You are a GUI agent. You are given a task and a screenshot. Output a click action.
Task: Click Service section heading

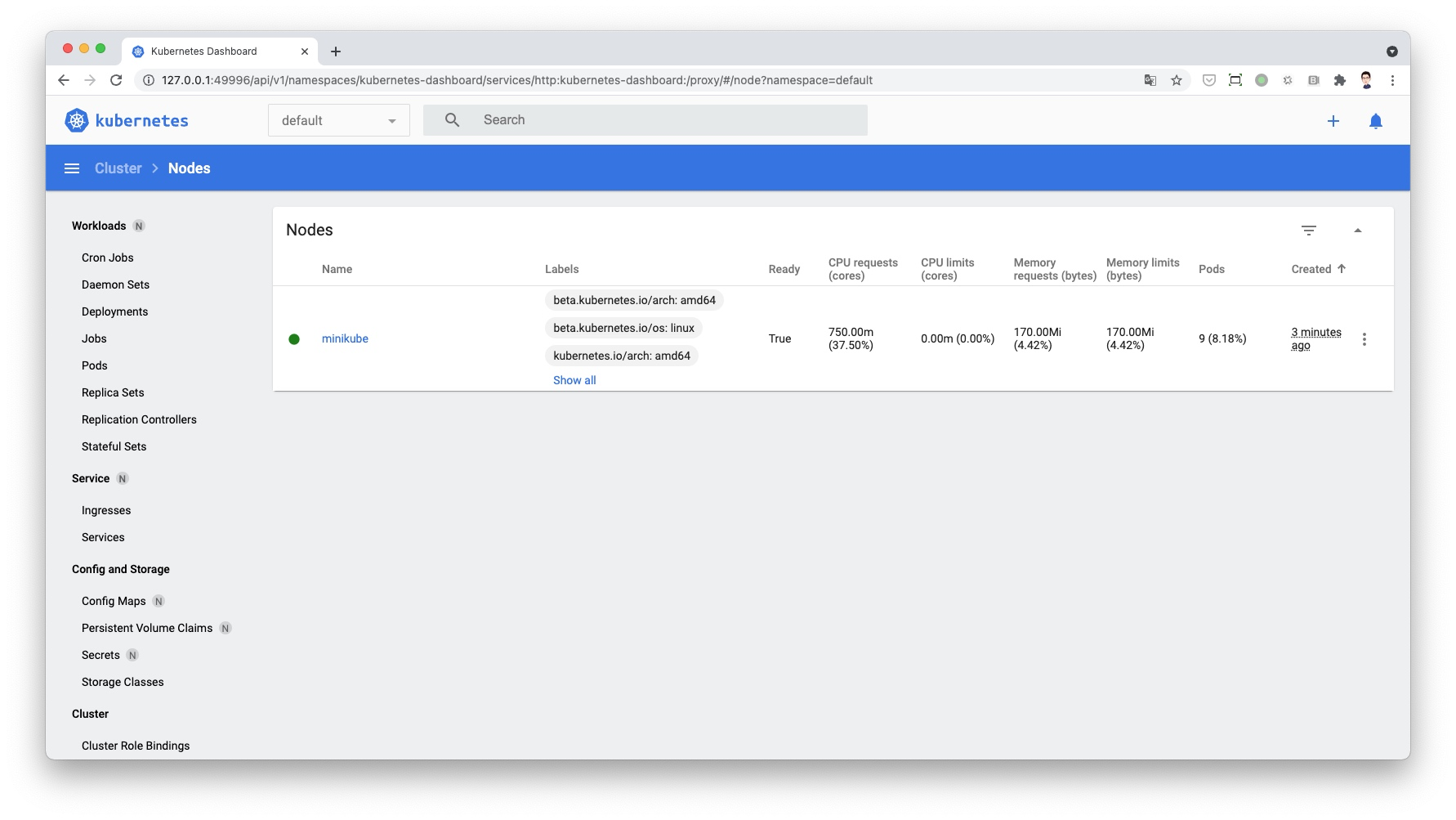click(x=91, y=478)
